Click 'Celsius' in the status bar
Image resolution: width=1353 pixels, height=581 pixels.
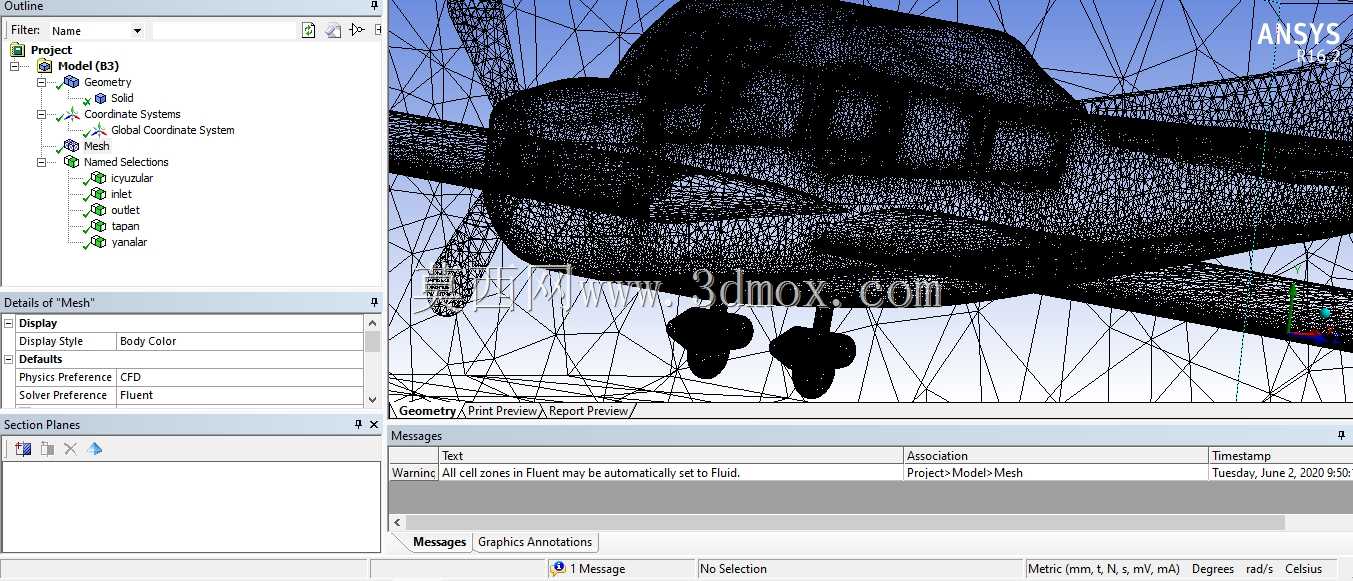pyautogui.click(x=1303, y=569)
